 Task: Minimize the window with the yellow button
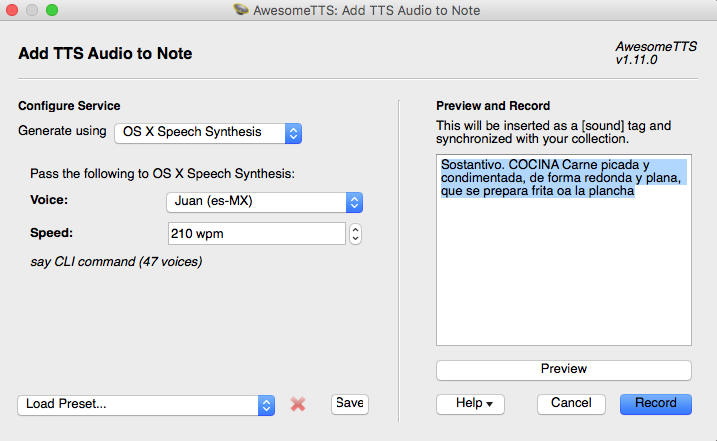click(32, 10)
